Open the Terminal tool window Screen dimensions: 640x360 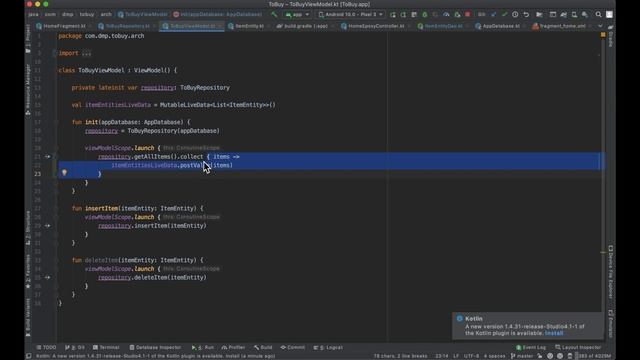click(106, 347)
